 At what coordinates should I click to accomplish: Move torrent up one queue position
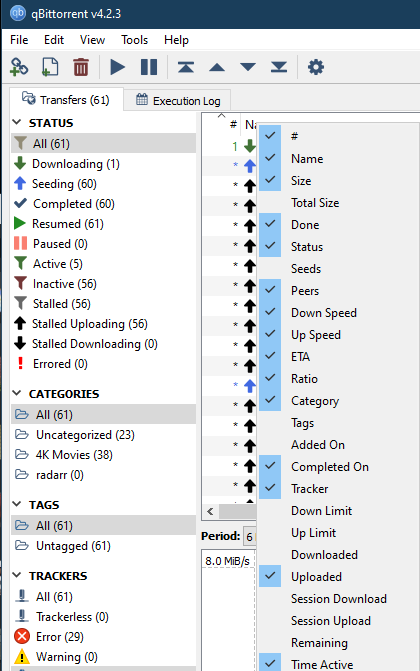click(217, 67)
